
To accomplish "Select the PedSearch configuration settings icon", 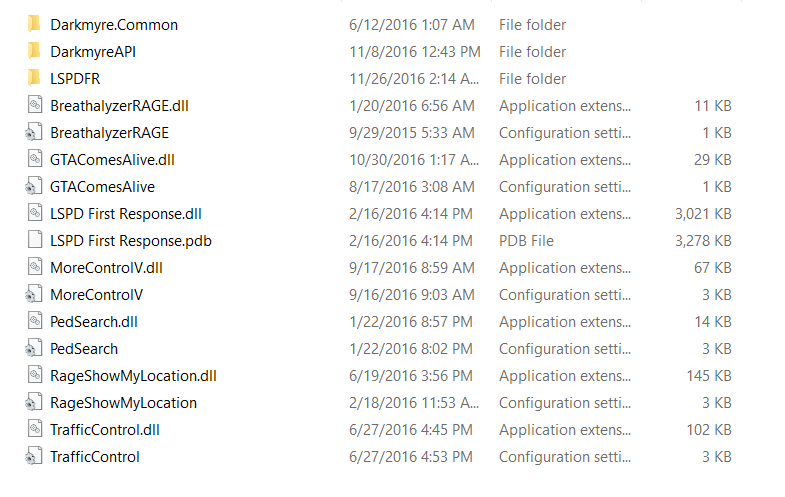I will tap(34, 348).
